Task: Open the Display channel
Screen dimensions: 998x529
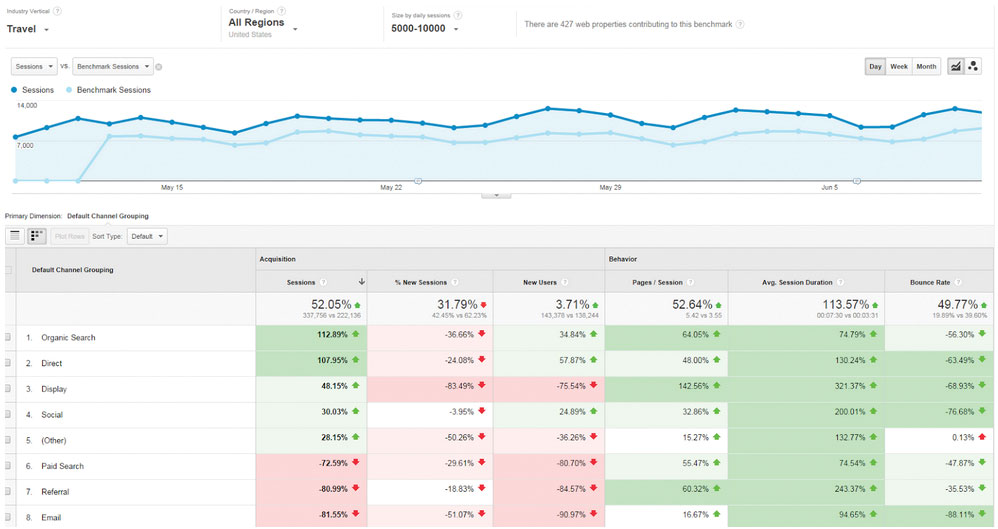Action: (54, 389)
